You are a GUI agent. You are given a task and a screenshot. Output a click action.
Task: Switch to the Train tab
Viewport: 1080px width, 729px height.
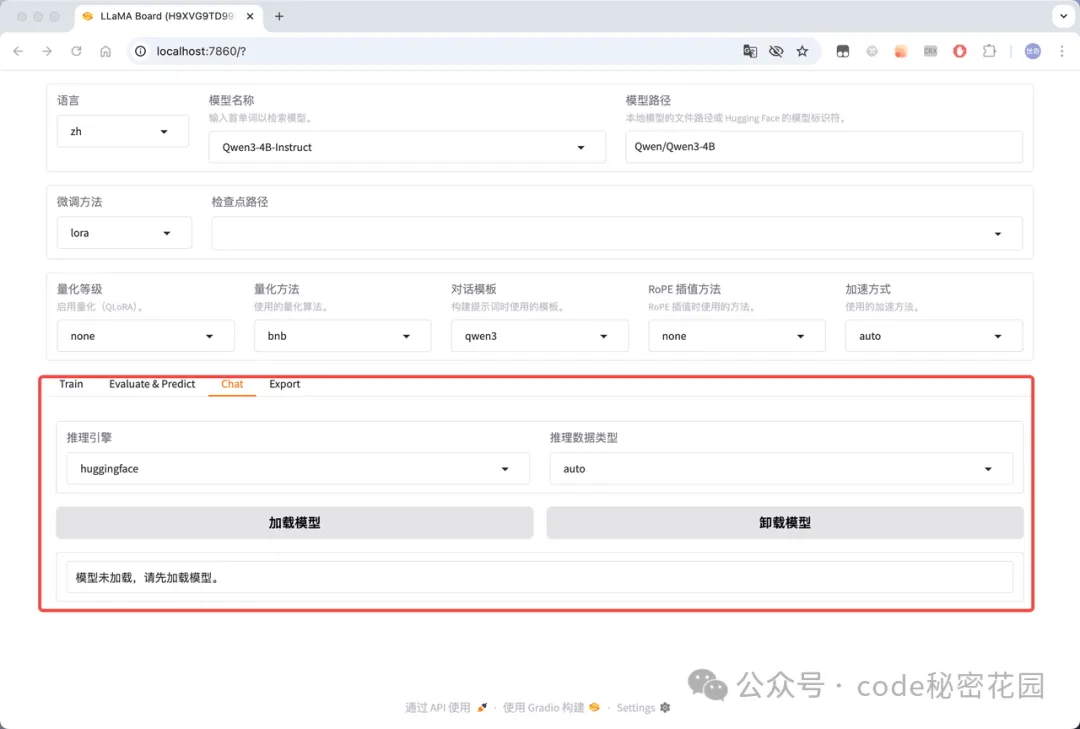pyautogui.click(x=71, y=384)
